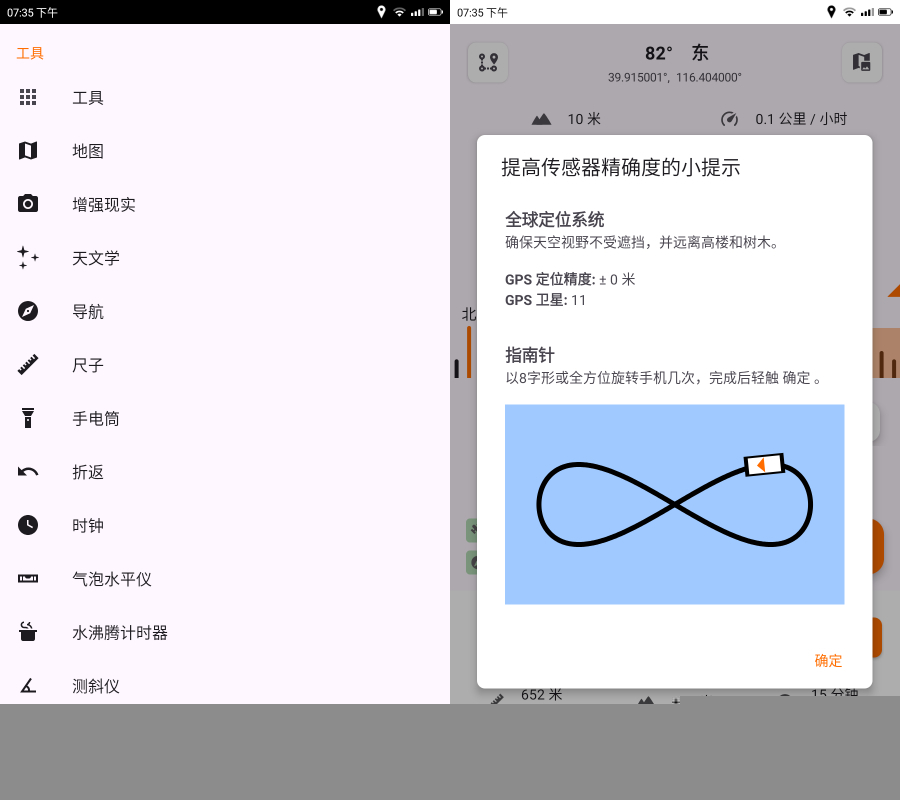Select the stars icon for 天文学
This screenshot has width=900, height=800.
coord(28,258)
